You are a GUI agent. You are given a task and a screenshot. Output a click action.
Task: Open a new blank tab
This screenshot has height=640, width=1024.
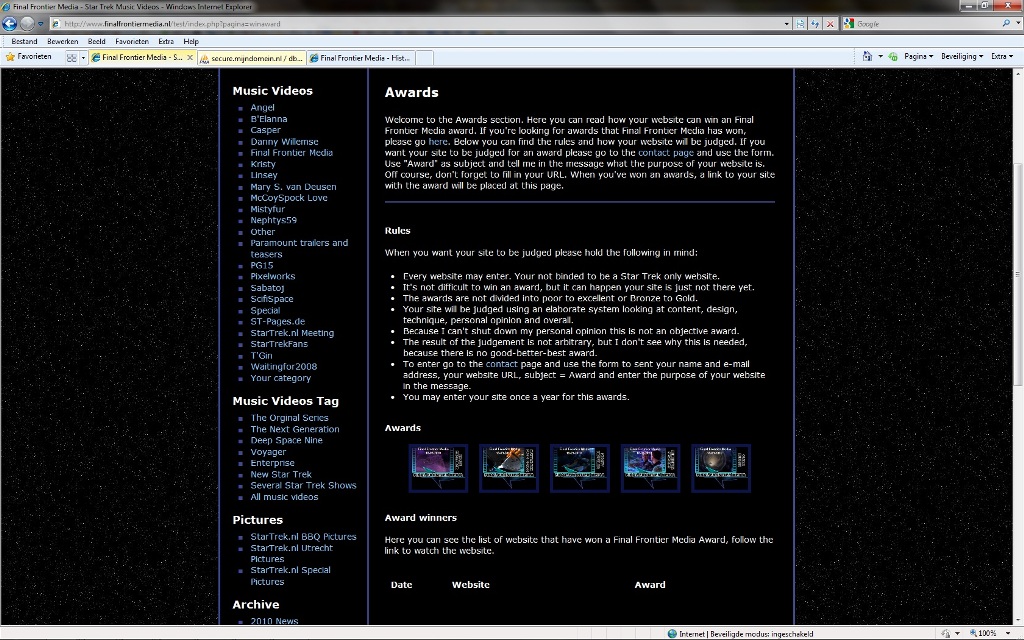click(x=424, y=58)
